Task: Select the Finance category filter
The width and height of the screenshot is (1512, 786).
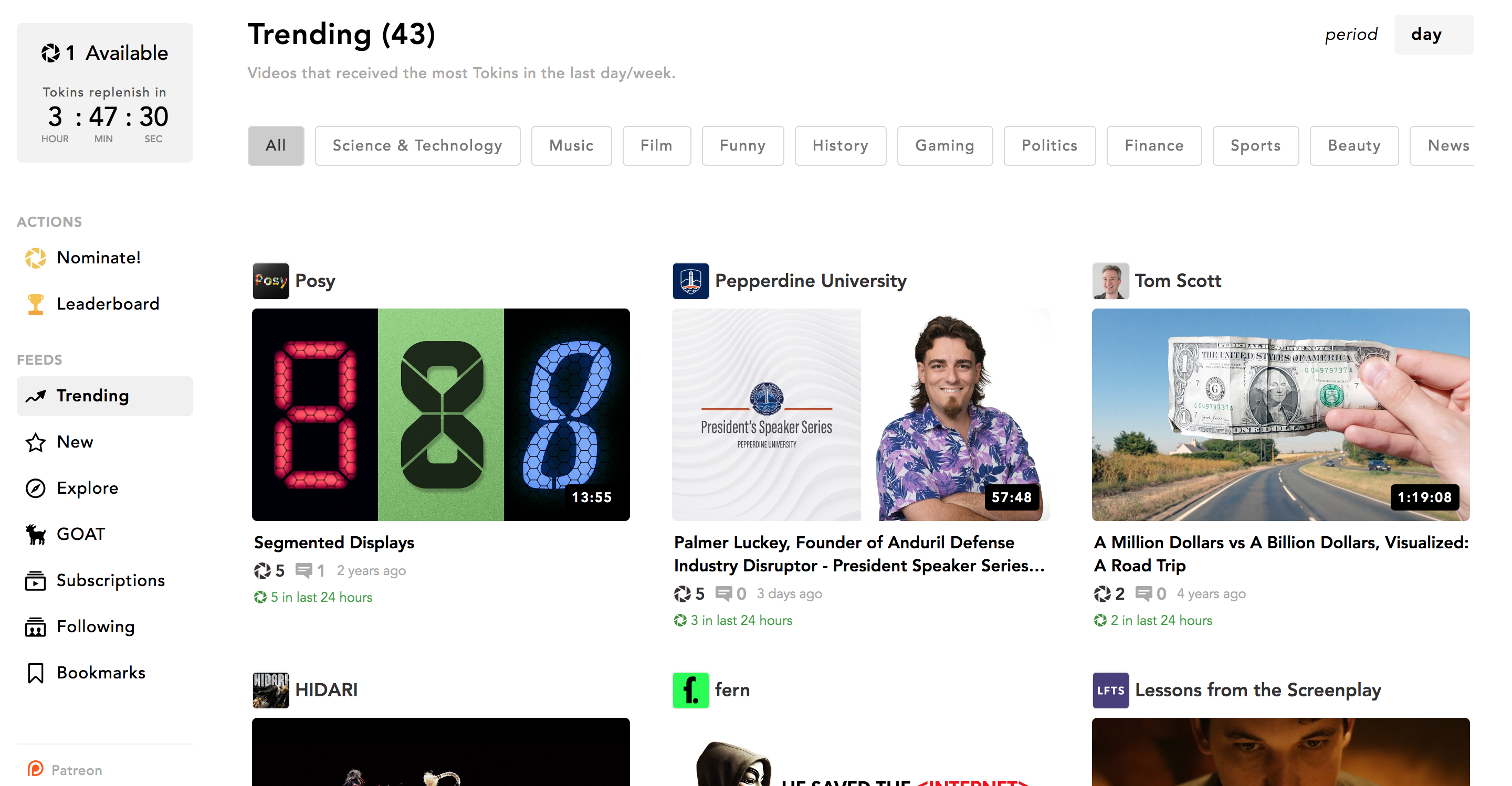Action: tap(1153, 145)
